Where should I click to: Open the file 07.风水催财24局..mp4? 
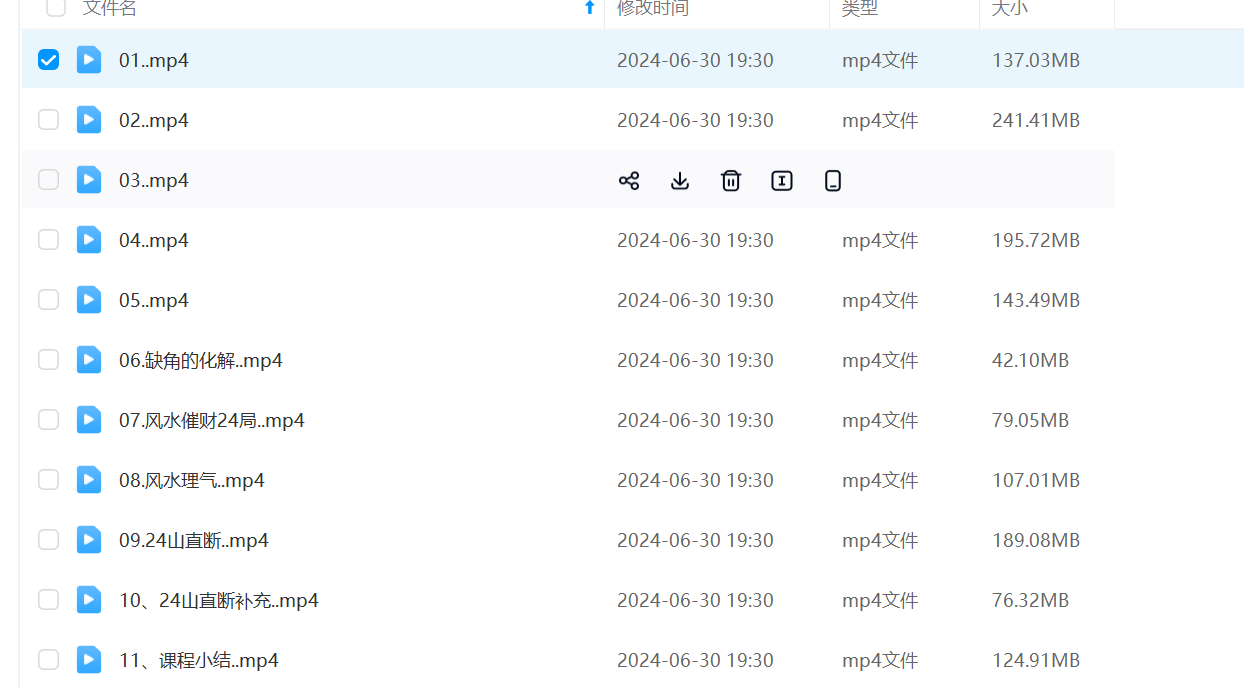point(211,420)
